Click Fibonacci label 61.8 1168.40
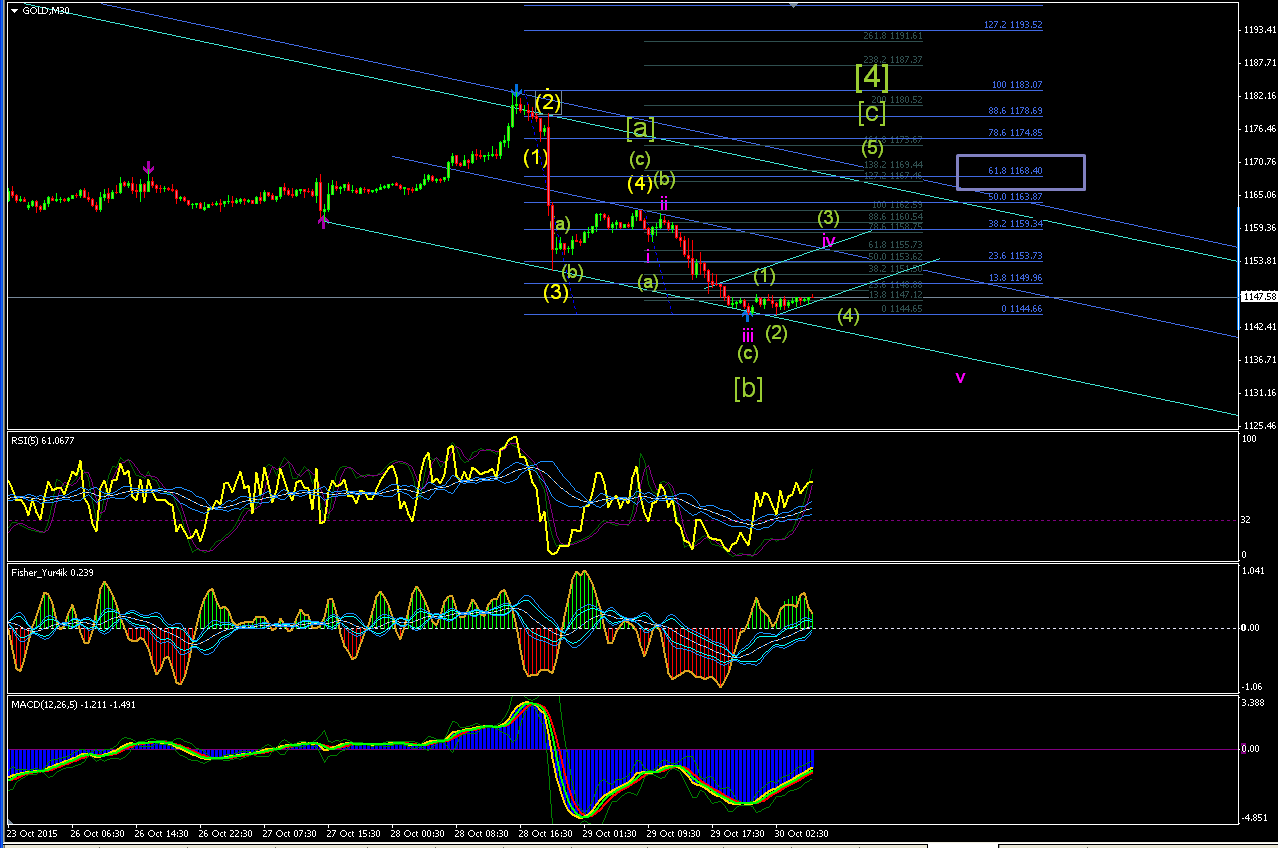This screenshot has height=848, width=1278. pyautogui.click(x=1015, y=171)
